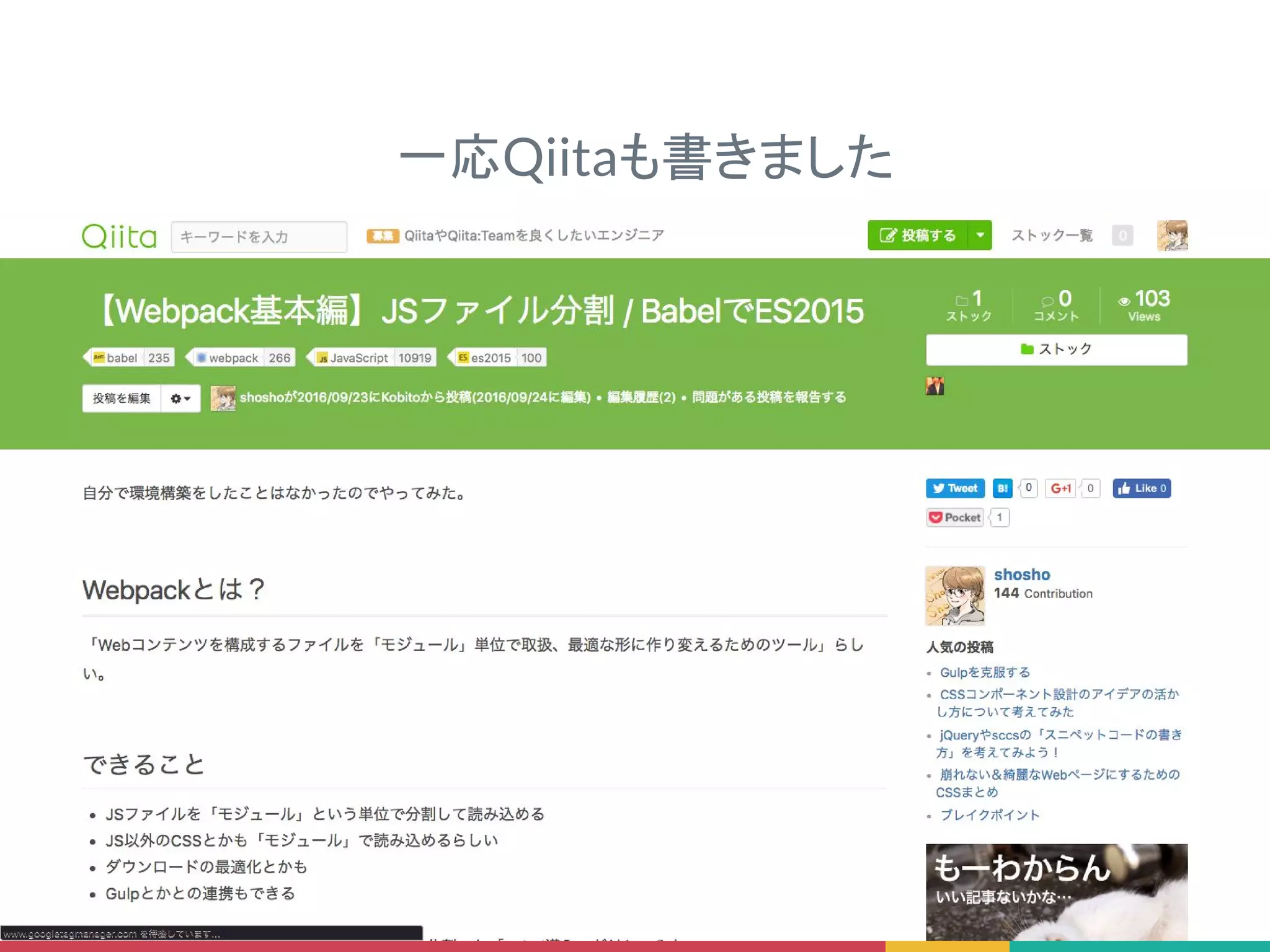Click the Qiita logo
This screenshot has width=1270, height=952.
tap(119, 236)
